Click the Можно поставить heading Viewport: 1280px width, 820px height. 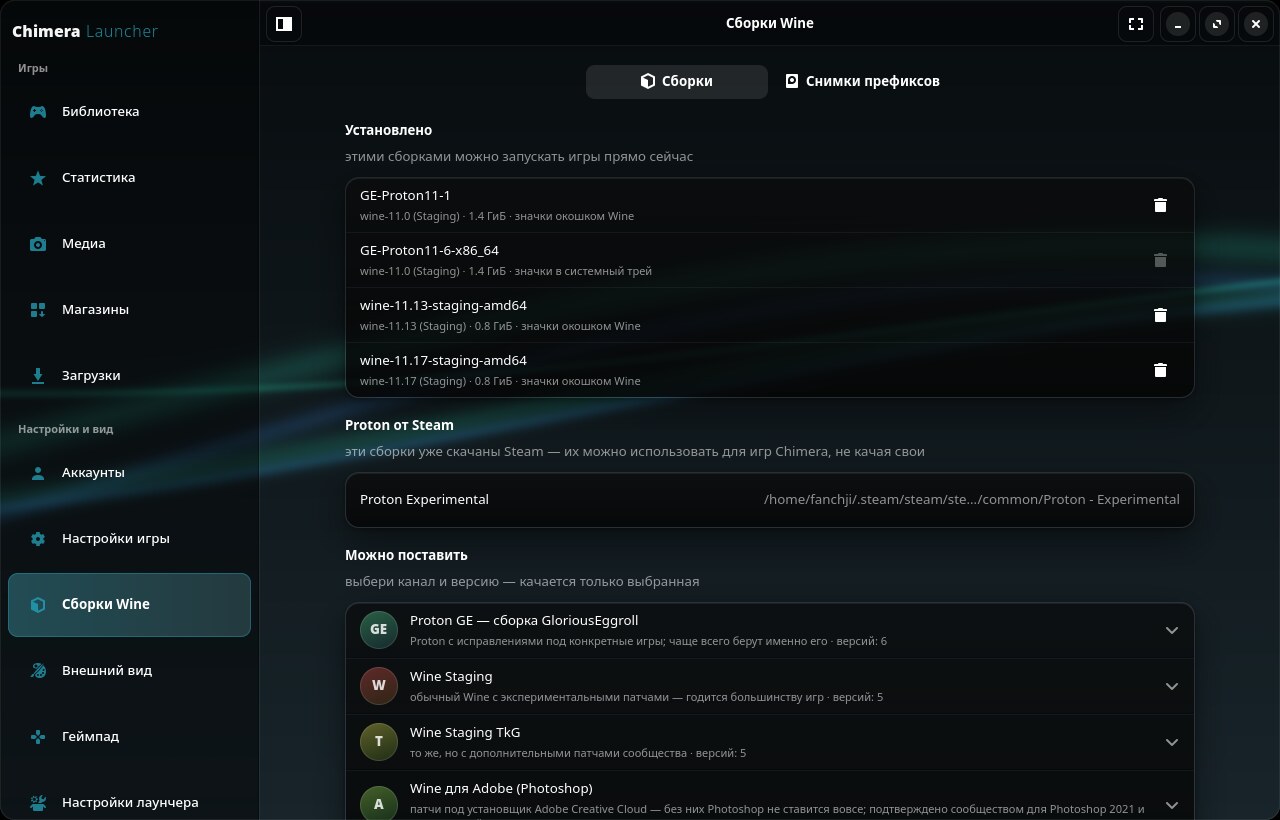tap(406, 555)
